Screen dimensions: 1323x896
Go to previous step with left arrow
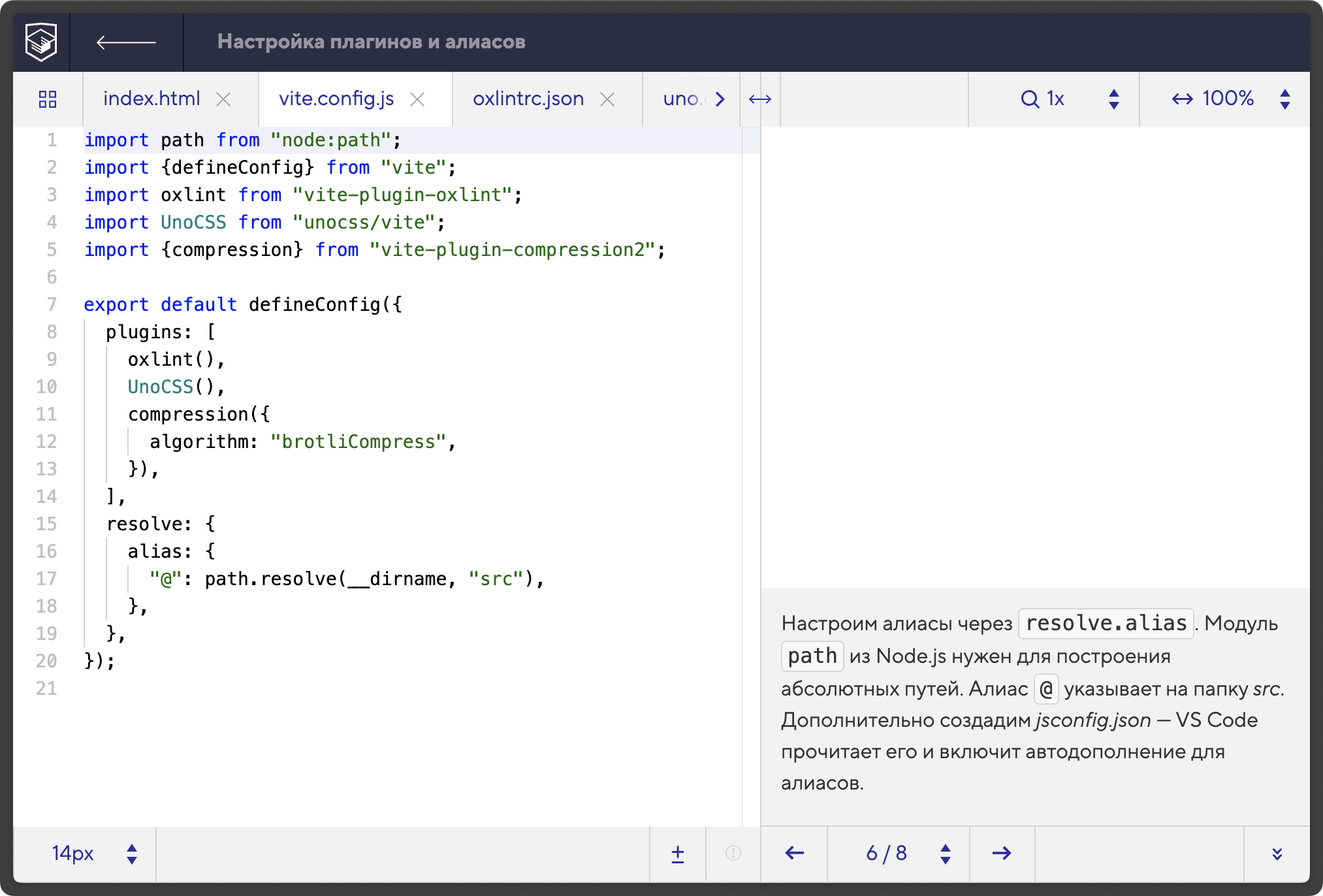point(794,854)
